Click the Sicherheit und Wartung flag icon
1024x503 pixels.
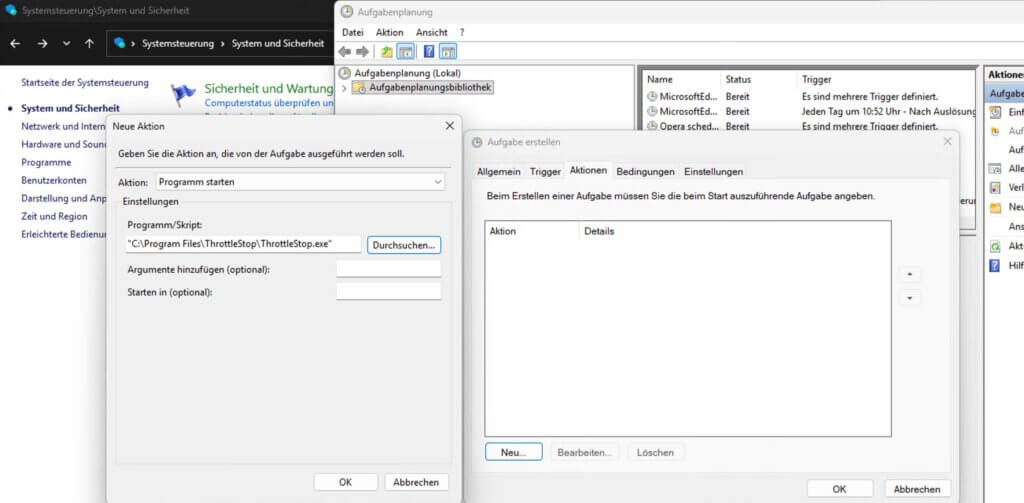tap(184, 95)
